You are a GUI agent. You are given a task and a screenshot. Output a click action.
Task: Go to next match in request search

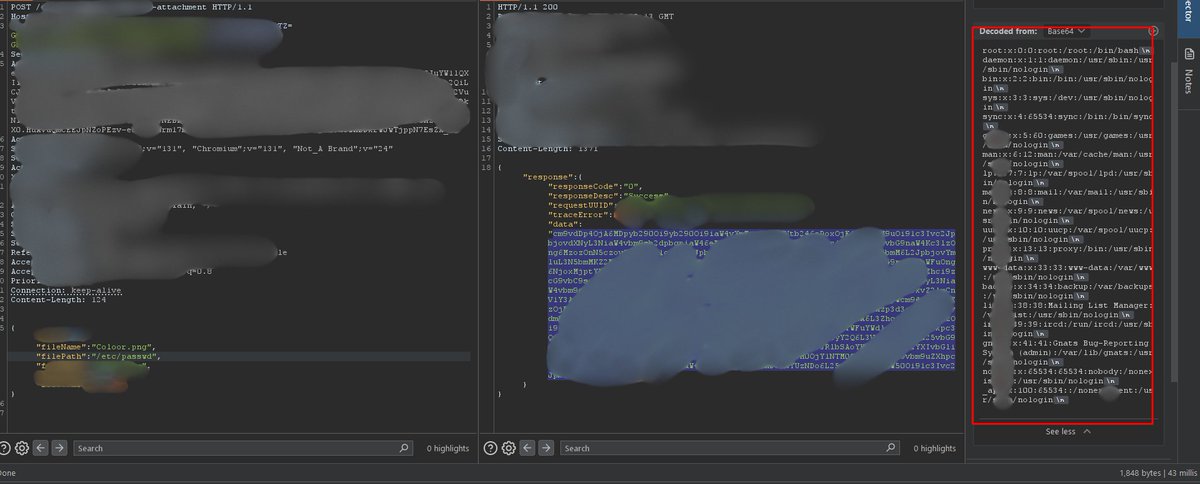[x=59, y=448]
